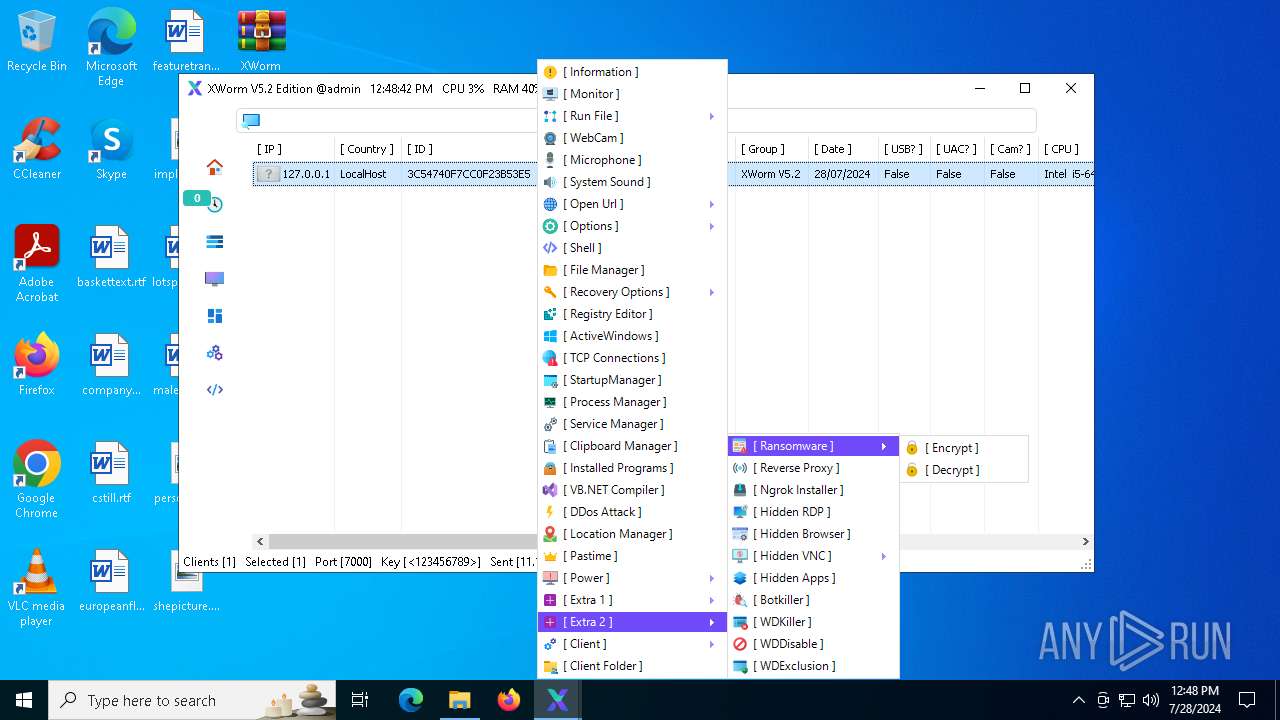This screenshot has width=1280, height=720.
Task: Select [ WDDisable ] in submenu
Action: pos(813,644)
